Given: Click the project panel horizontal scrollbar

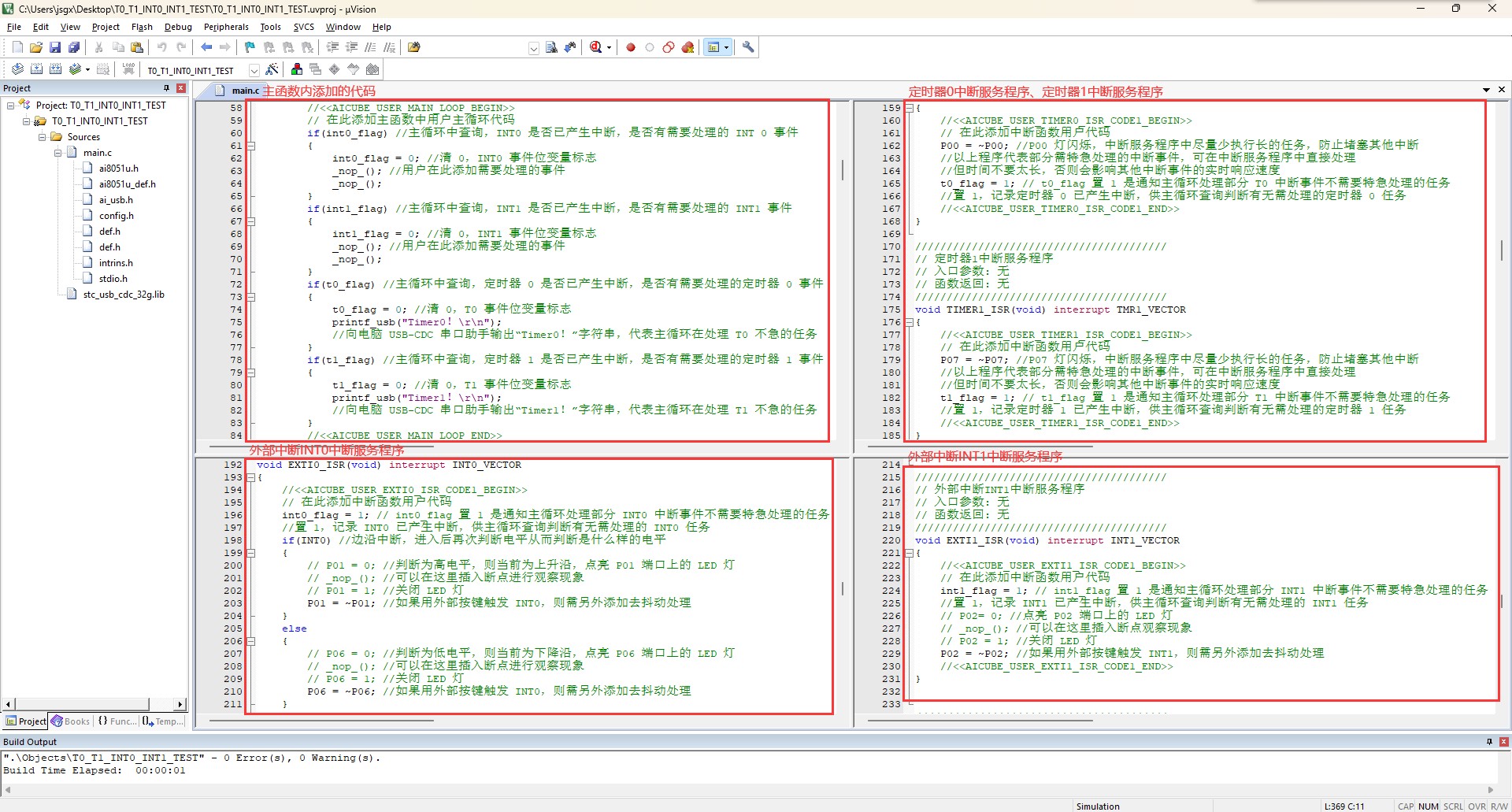Looking at the screenshot, I should coord(94,704).
